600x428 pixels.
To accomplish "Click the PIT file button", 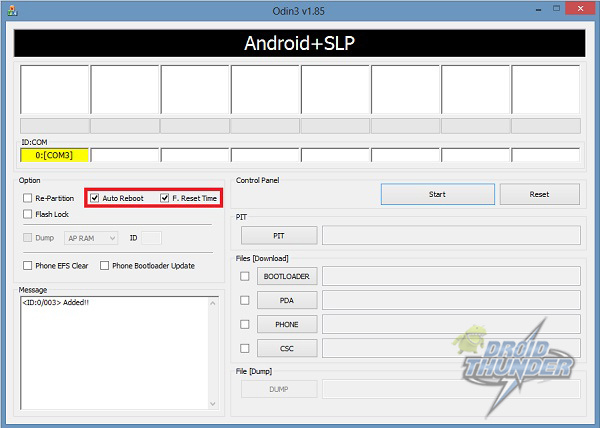I will click(x=279, y=236).
